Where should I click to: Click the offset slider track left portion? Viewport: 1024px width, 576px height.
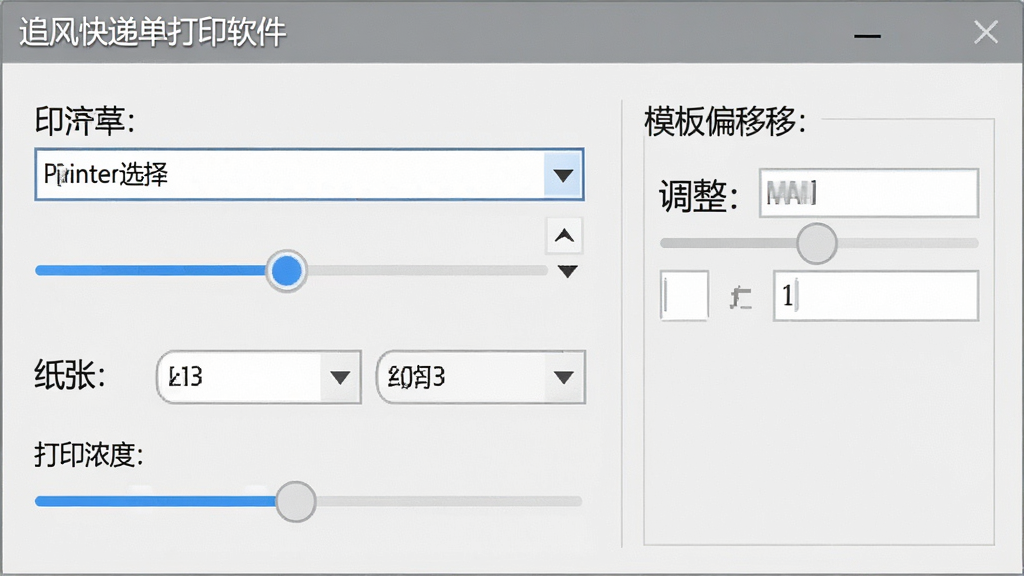tap(728, 243)
